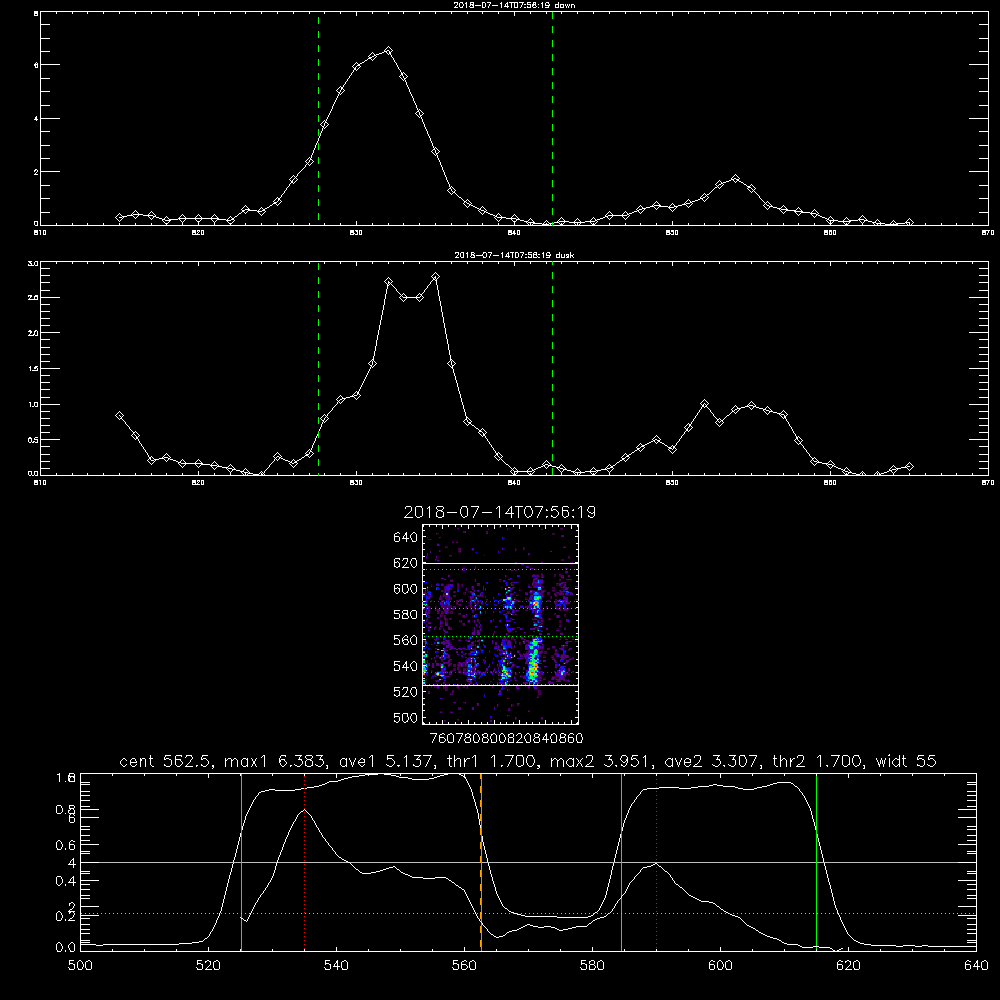Click the 520 label on bottom plot x-axis
This screenshot has width=1000, height=1000.
209,966
